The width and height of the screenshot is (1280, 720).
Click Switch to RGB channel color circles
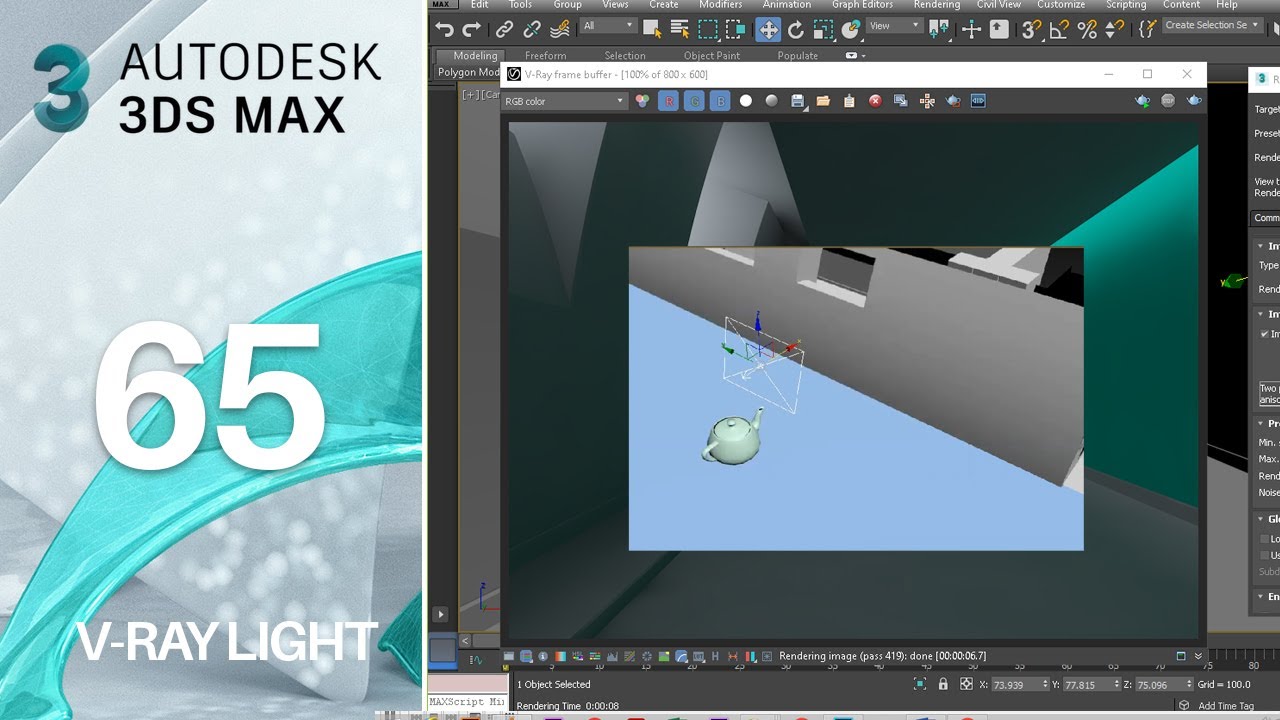click(x=642, y=101)
